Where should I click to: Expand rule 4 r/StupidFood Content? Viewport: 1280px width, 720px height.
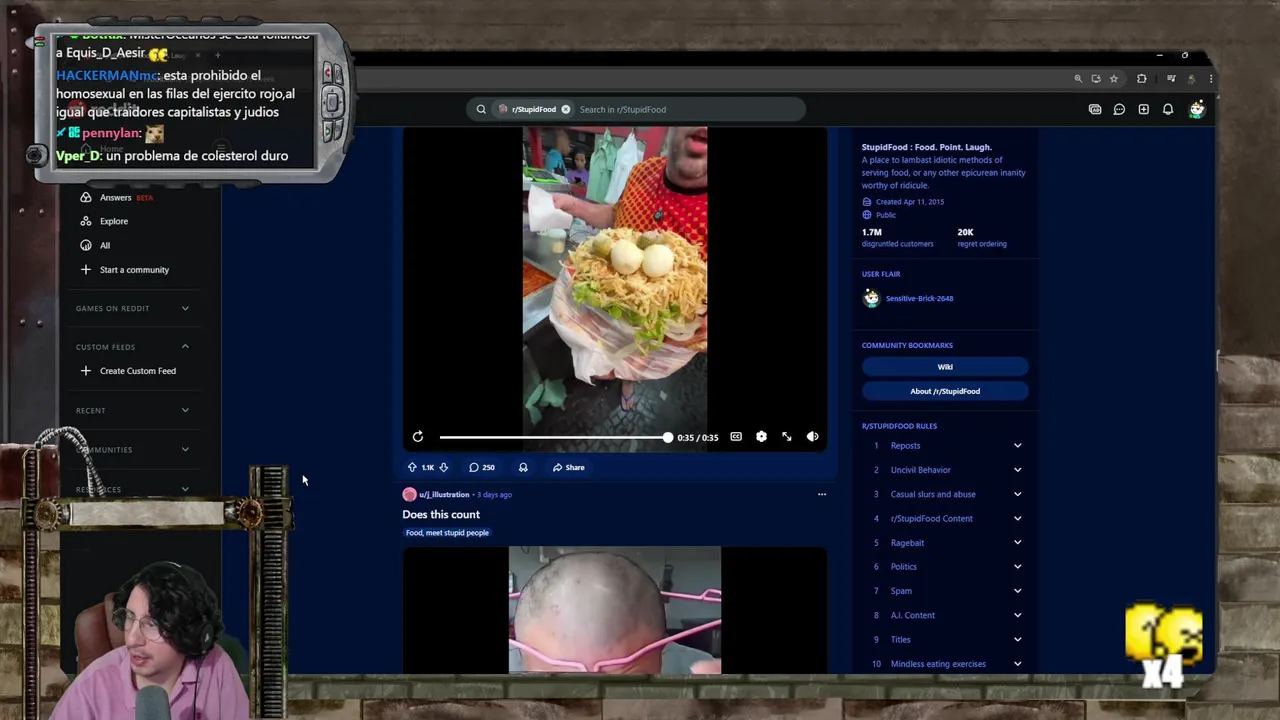(x=945, y=518)
